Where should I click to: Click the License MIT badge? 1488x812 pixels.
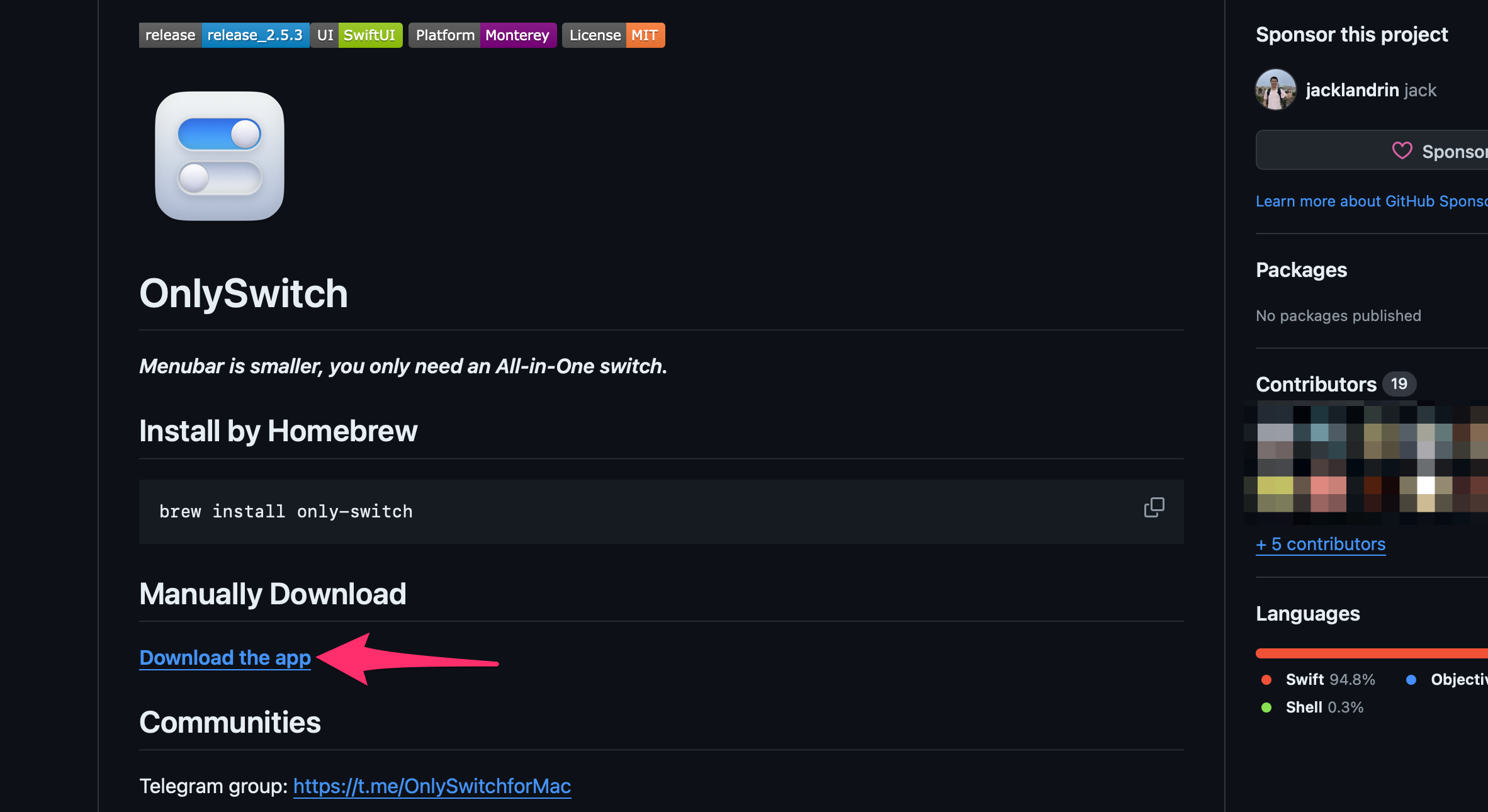click(613, 35)
